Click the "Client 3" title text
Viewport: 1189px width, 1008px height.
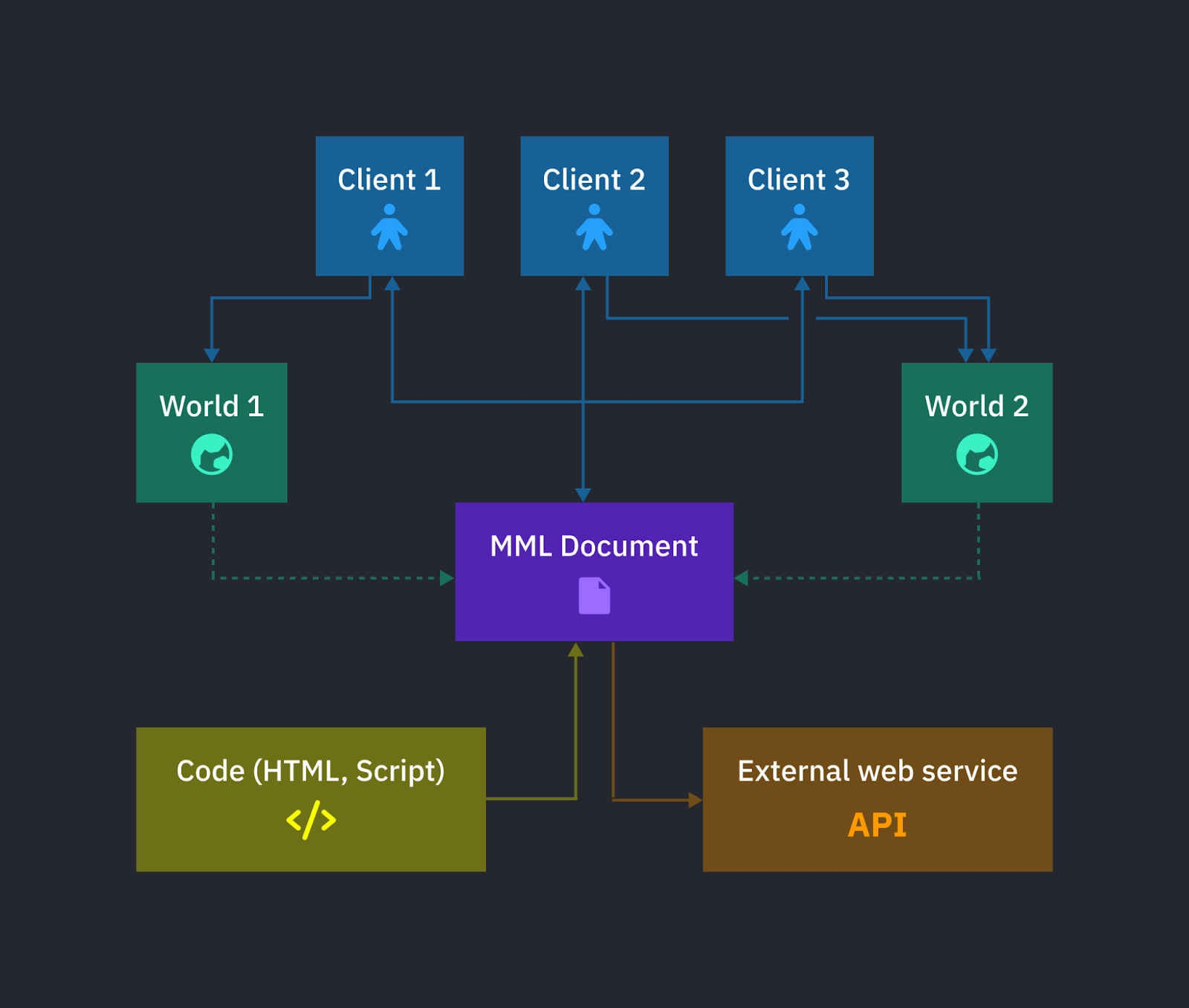pos(799,180)
